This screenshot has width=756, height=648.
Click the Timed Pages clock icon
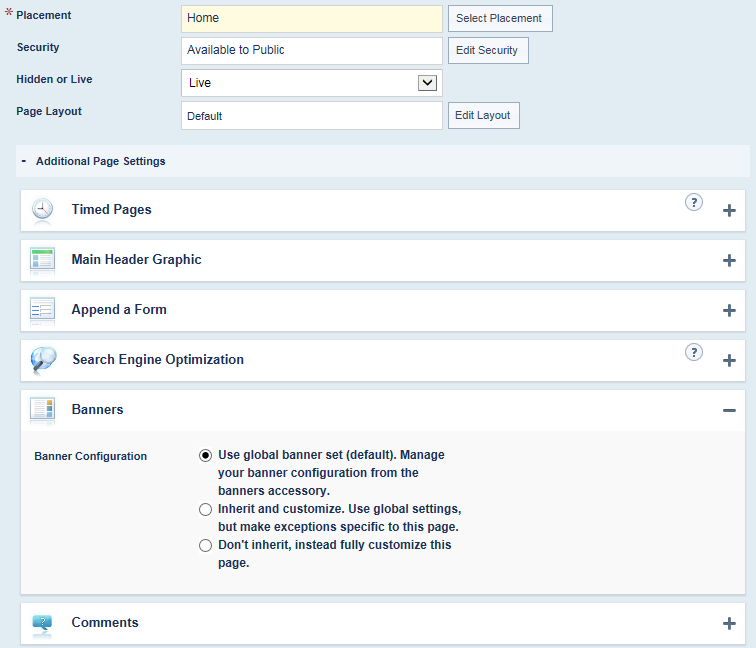pos(42,209)
